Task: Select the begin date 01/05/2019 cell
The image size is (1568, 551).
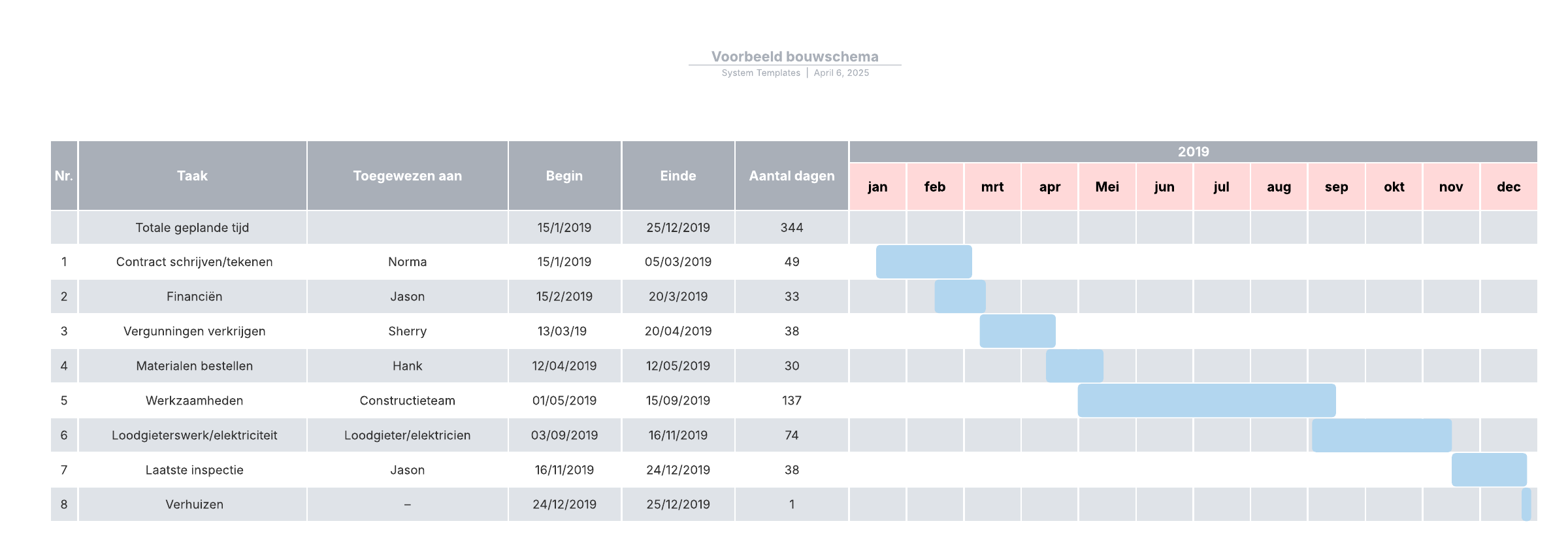Action: click(x=564, y=400)
